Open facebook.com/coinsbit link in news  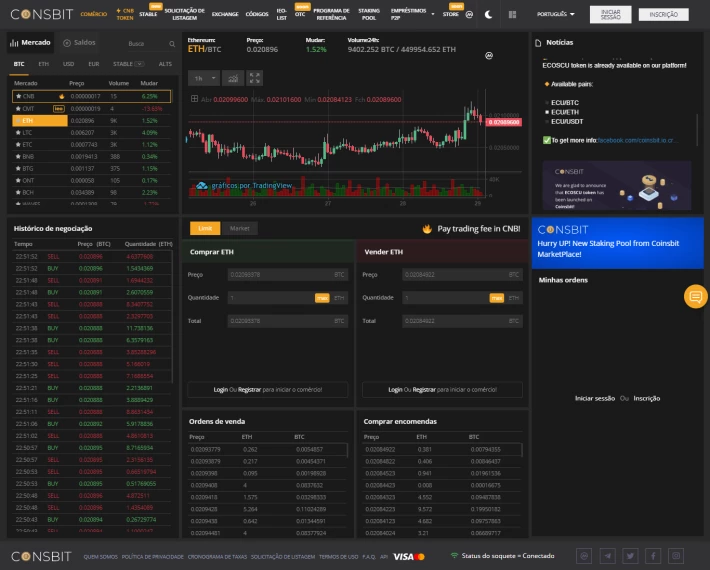637,140
